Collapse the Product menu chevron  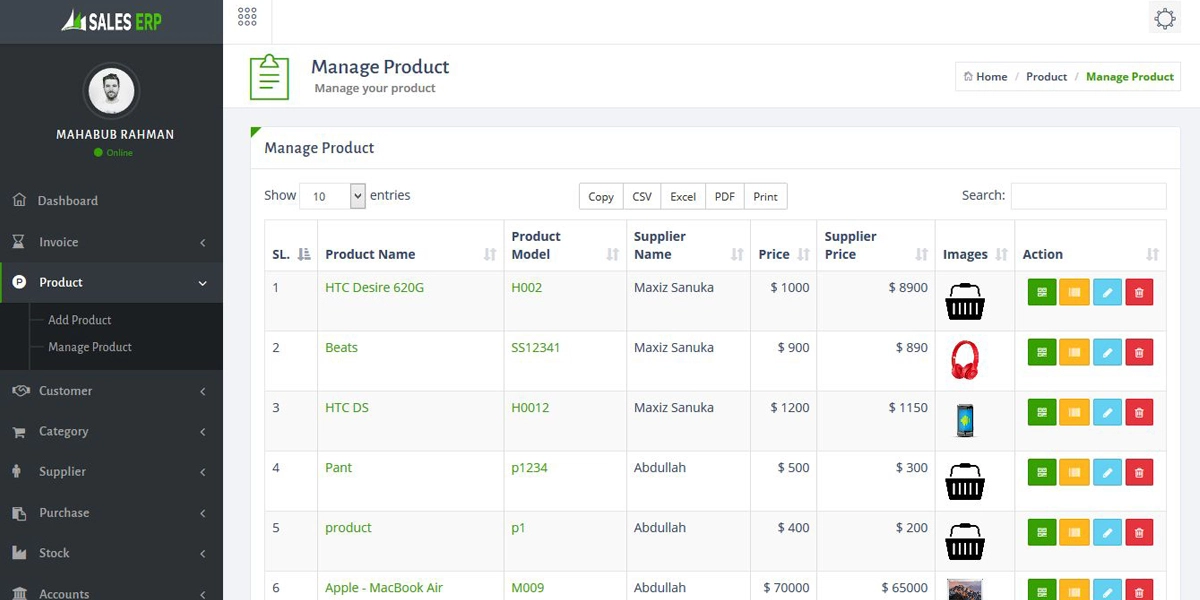click(203, 284)
